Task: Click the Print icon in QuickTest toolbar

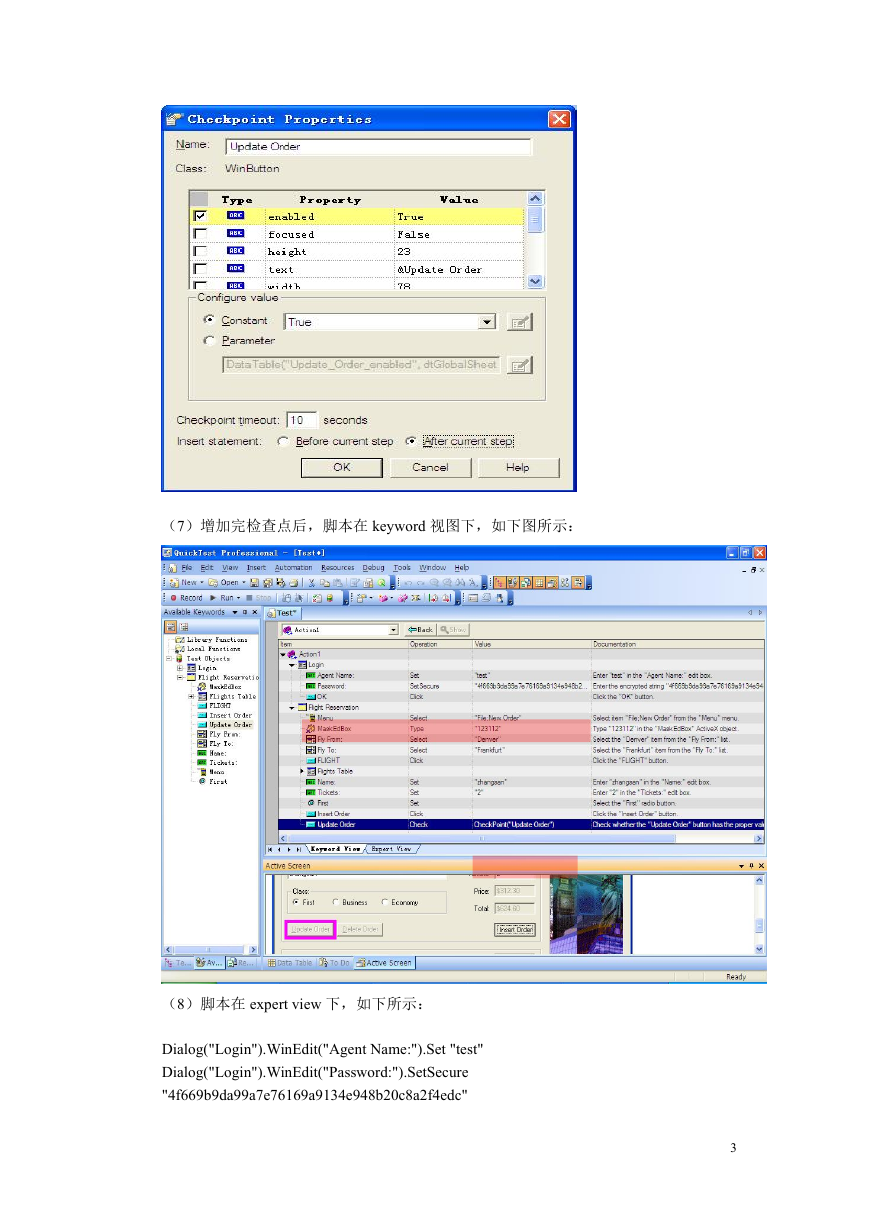Action: click(x=295, y=582)
